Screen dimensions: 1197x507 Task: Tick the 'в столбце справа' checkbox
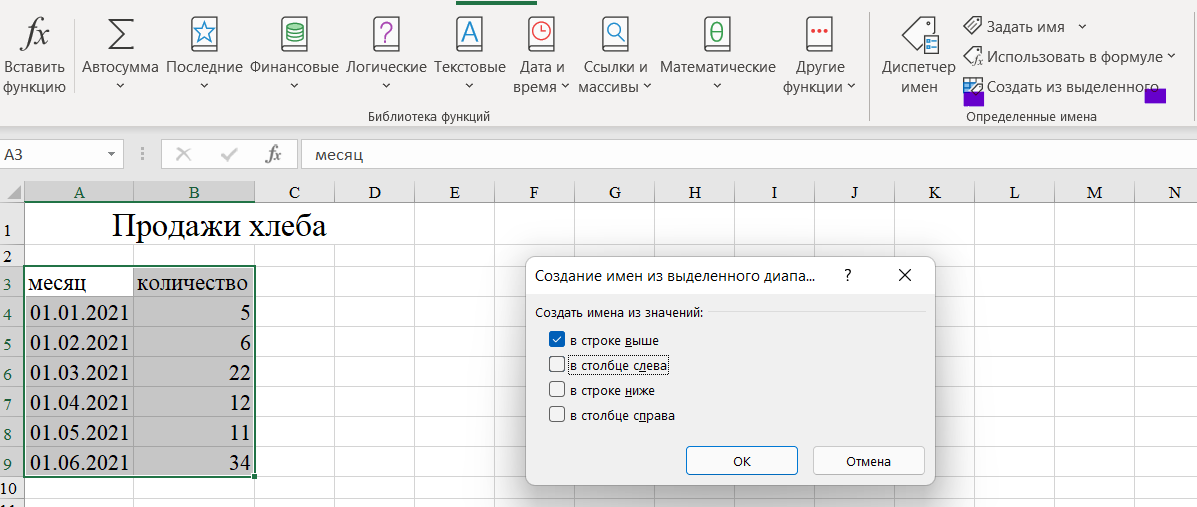[557, 415]
